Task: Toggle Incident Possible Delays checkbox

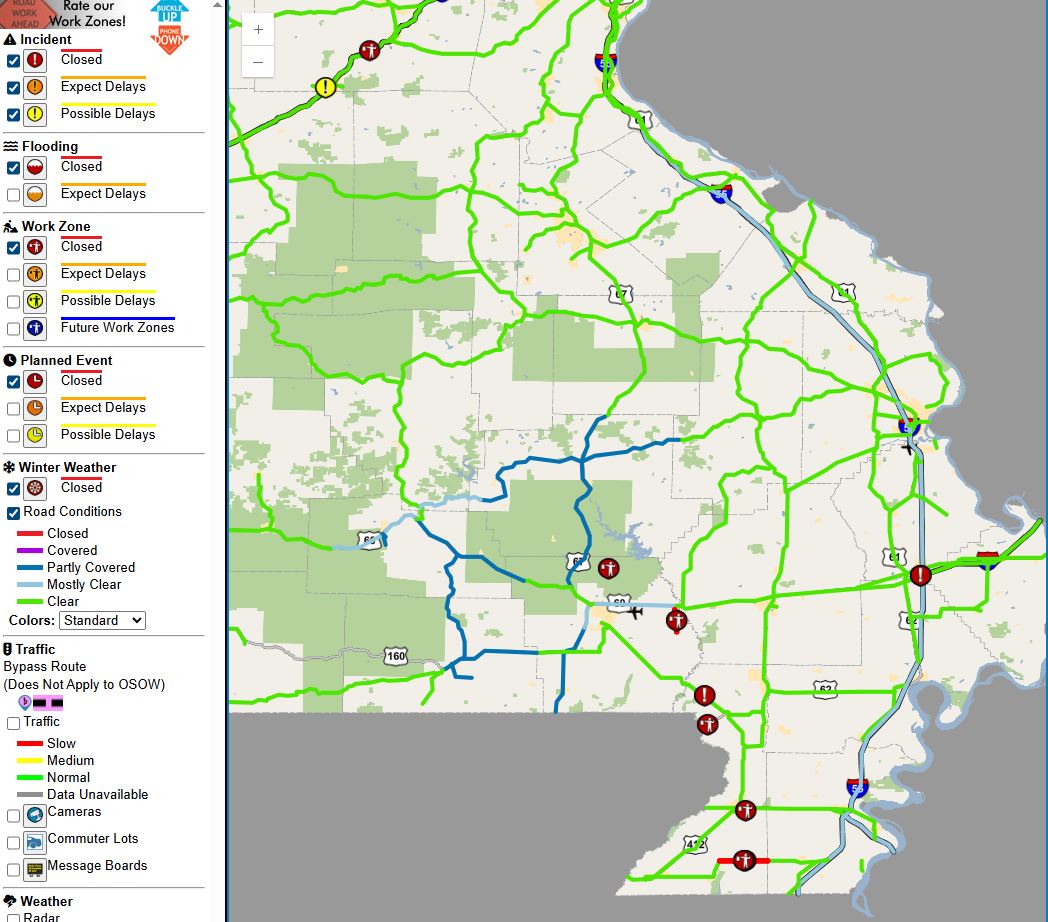Action: [x=13, y=114]
